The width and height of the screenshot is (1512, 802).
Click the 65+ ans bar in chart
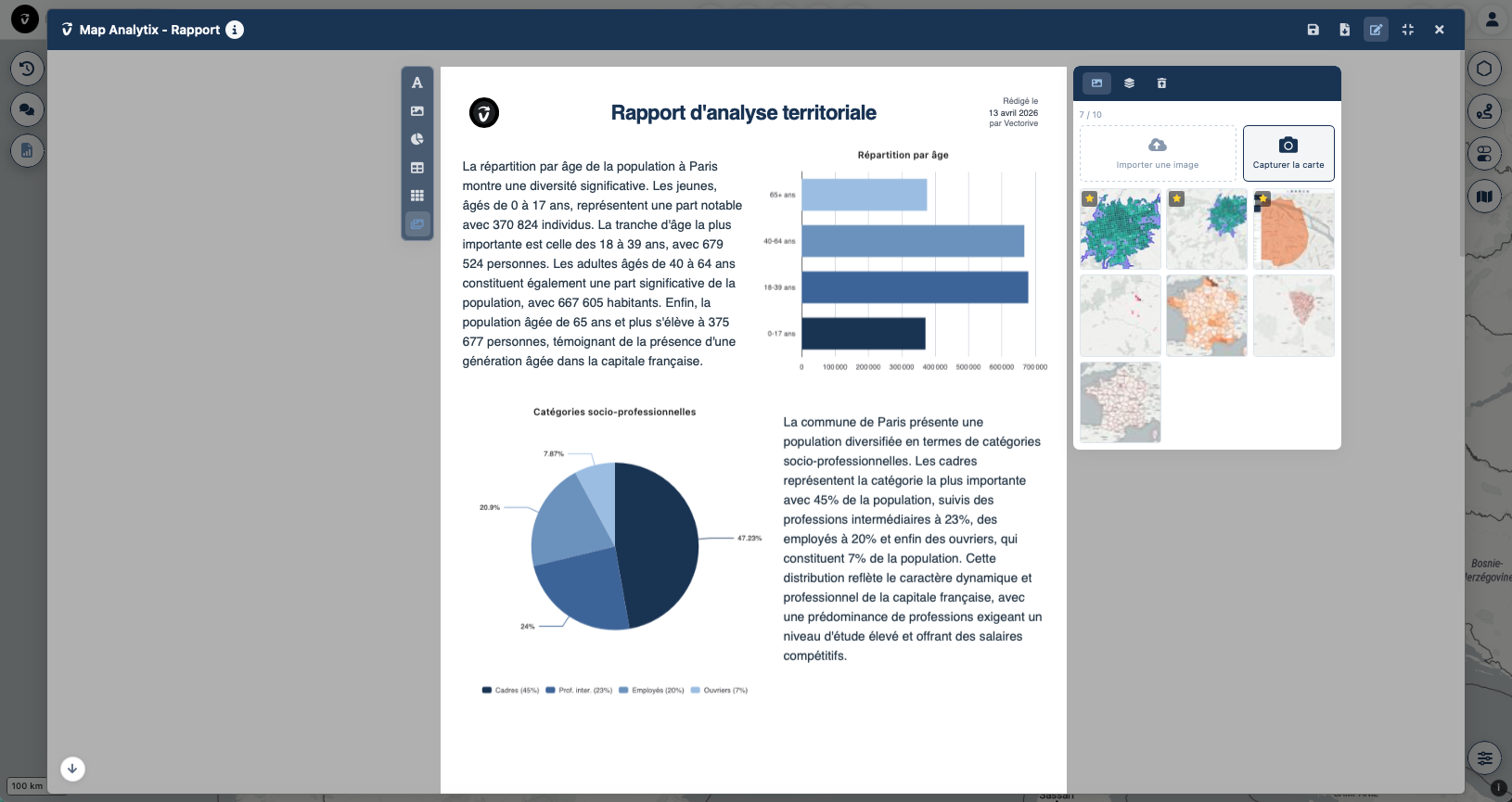[865, 195]
